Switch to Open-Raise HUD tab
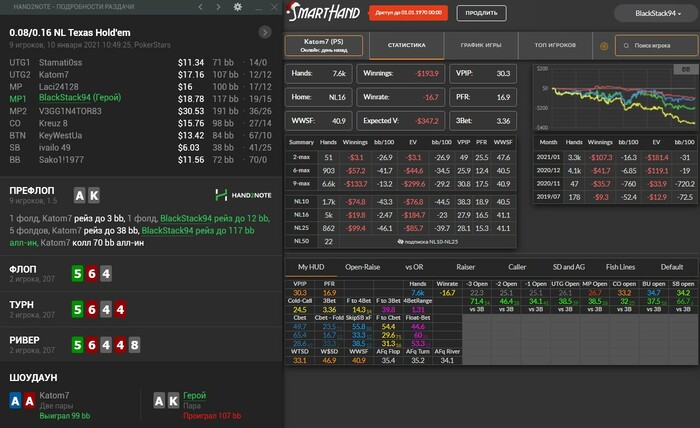This screenshot has height=428, width=700. [362, 267]
